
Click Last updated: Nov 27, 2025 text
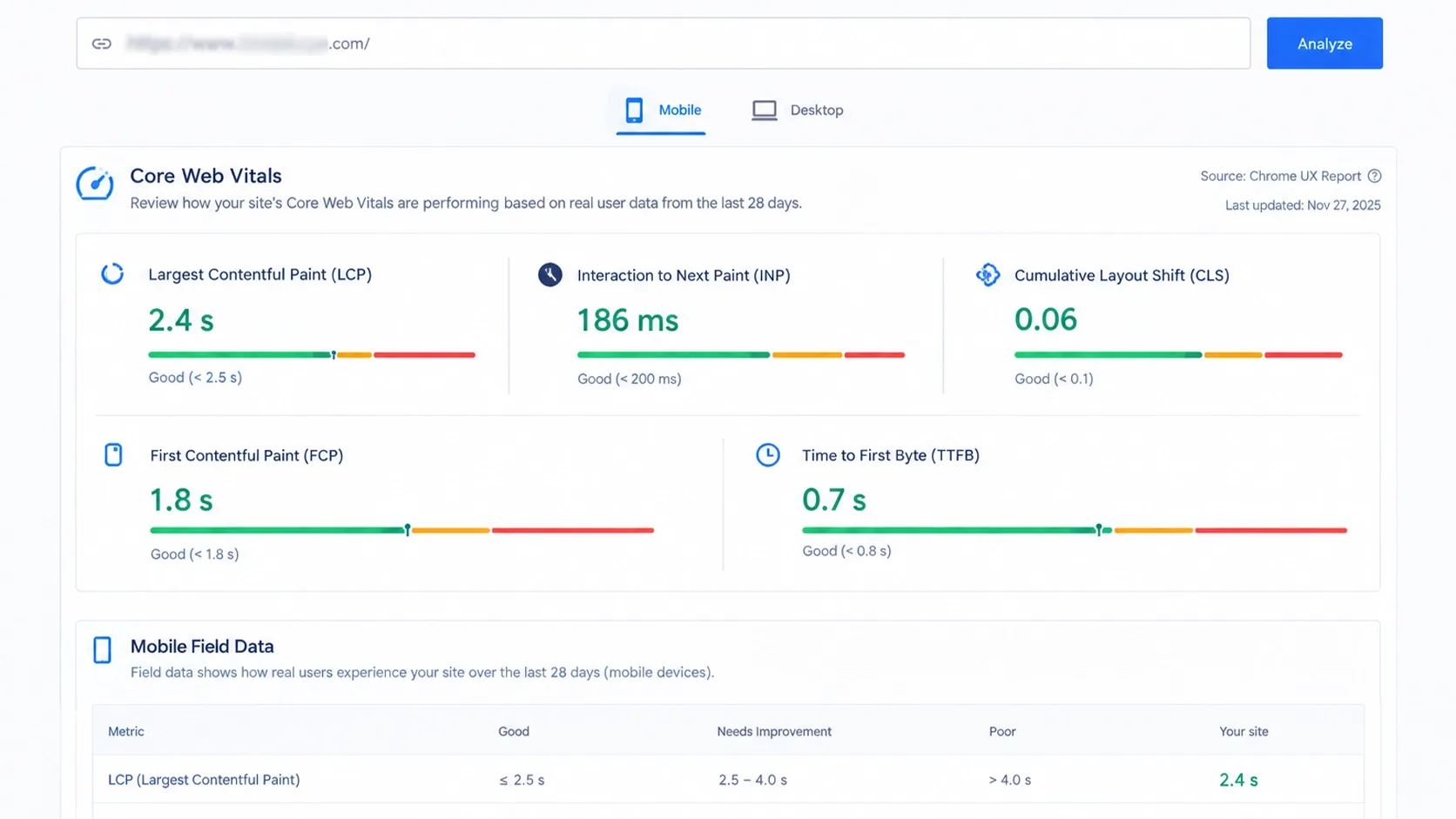1303,205
